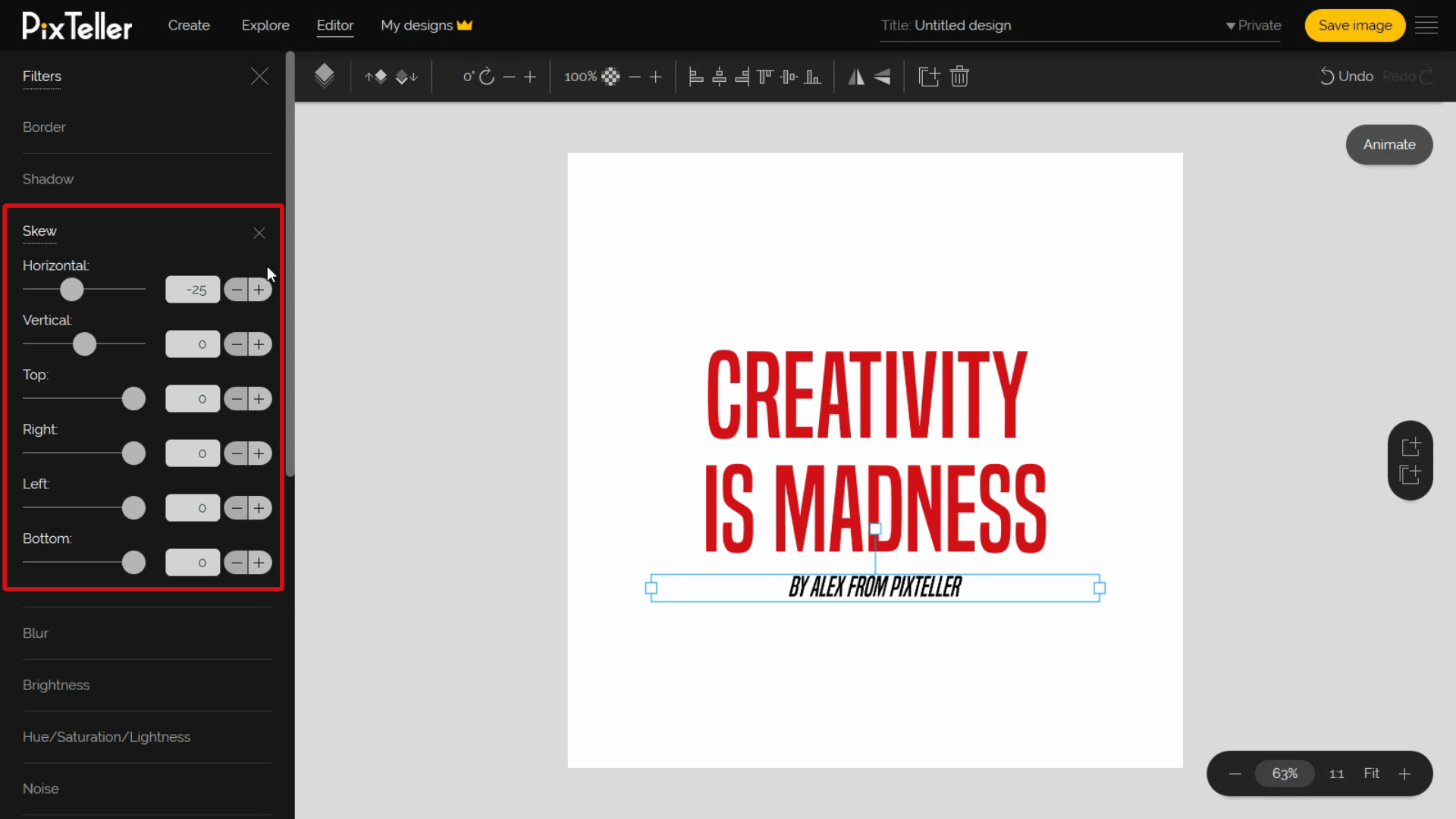The width and height of the screenshot is (1456, 819).
Task: Click Undo in toolbar
Action: click(1347, 77)
